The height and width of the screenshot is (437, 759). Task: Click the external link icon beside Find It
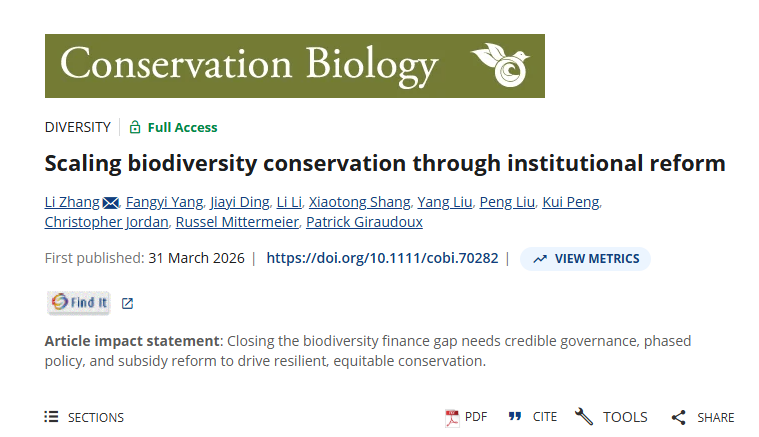coord(128,303)
